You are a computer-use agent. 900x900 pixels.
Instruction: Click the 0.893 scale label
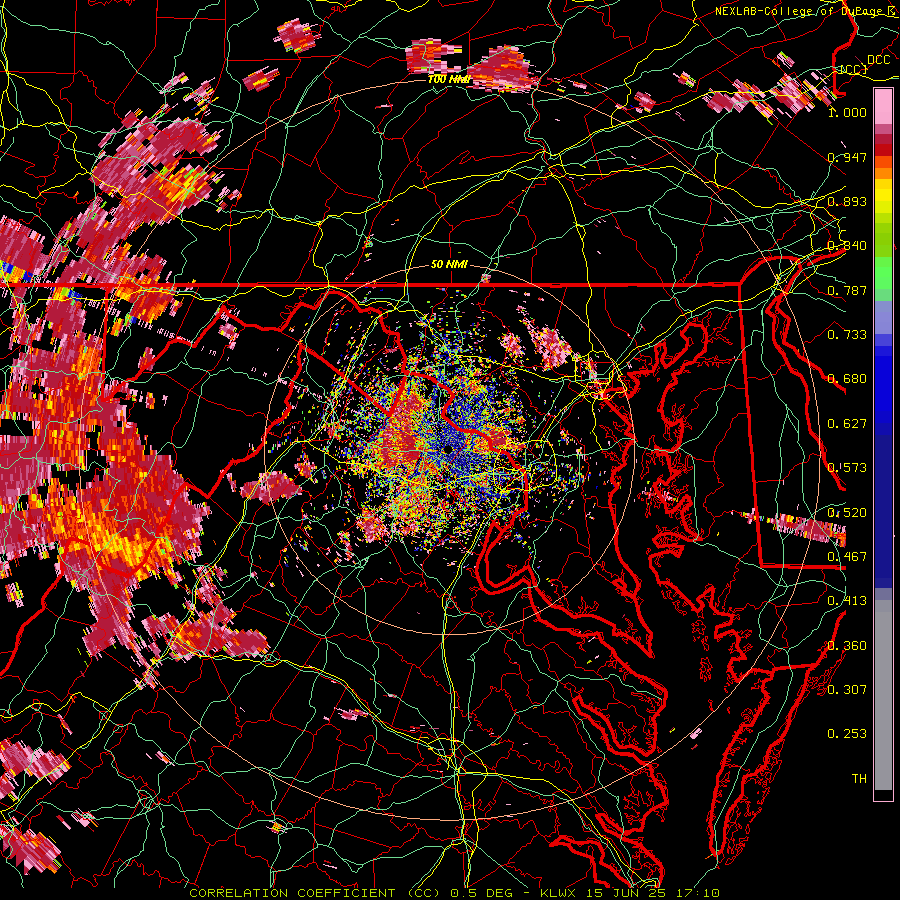[847, 201]
